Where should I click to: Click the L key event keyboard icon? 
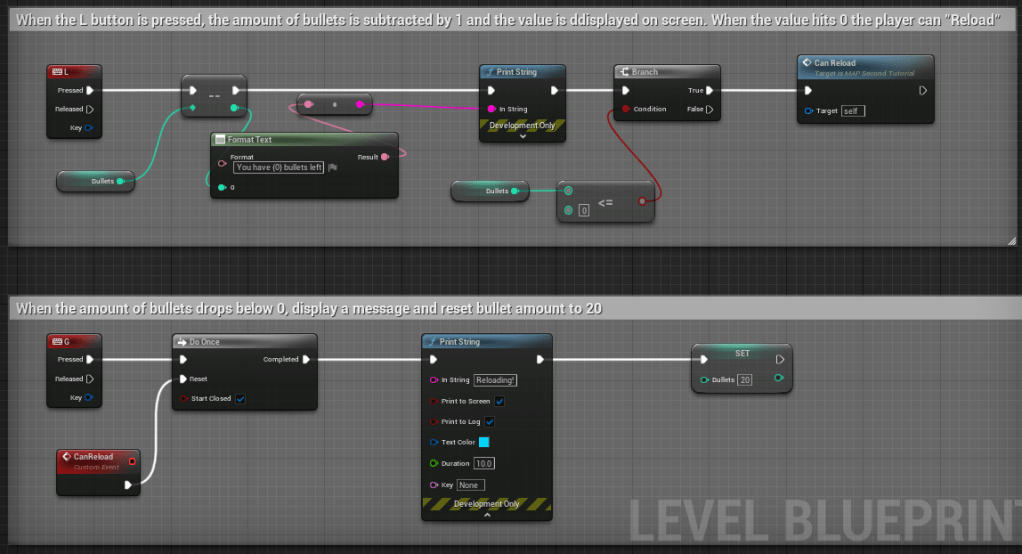pyautogui.click(x=57, y=72)
